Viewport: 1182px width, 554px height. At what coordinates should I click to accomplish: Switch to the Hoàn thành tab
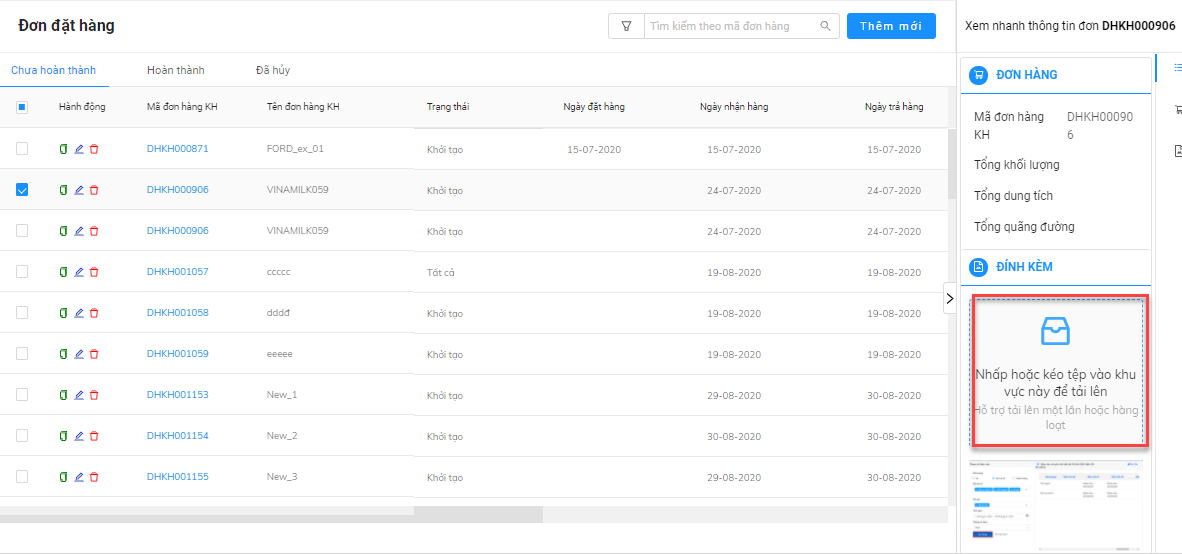coord(175,70)
